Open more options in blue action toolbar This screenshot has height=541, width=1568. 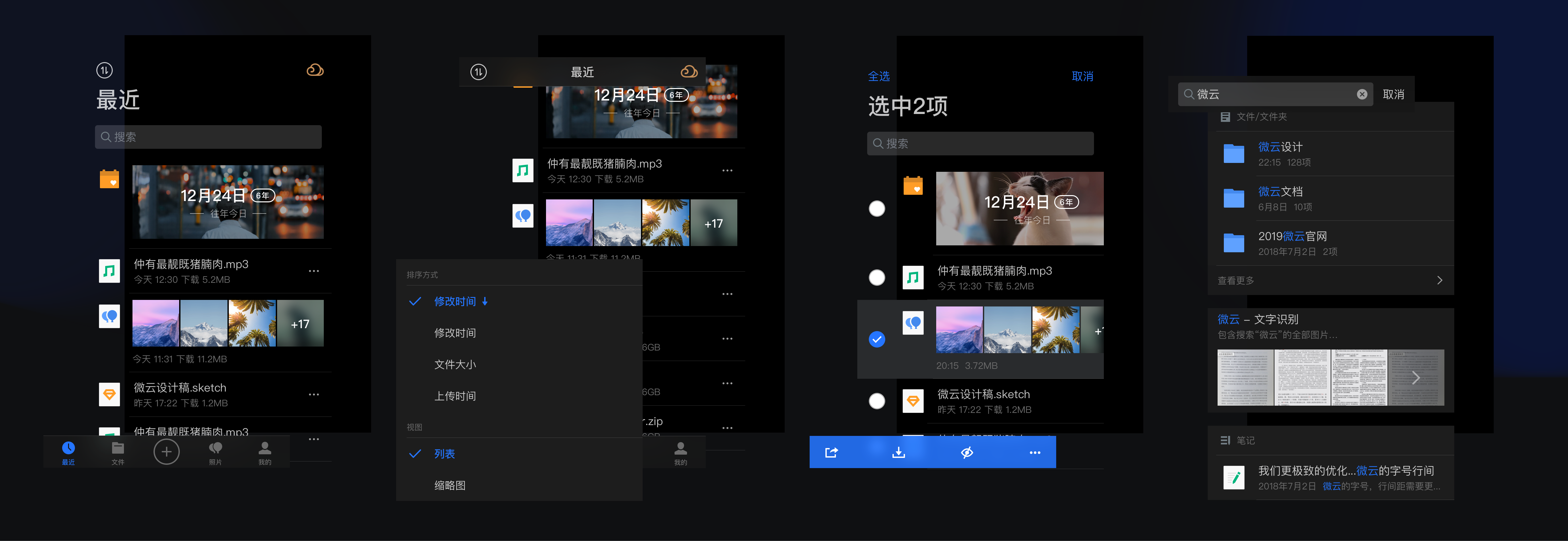tap(1035, 452)
